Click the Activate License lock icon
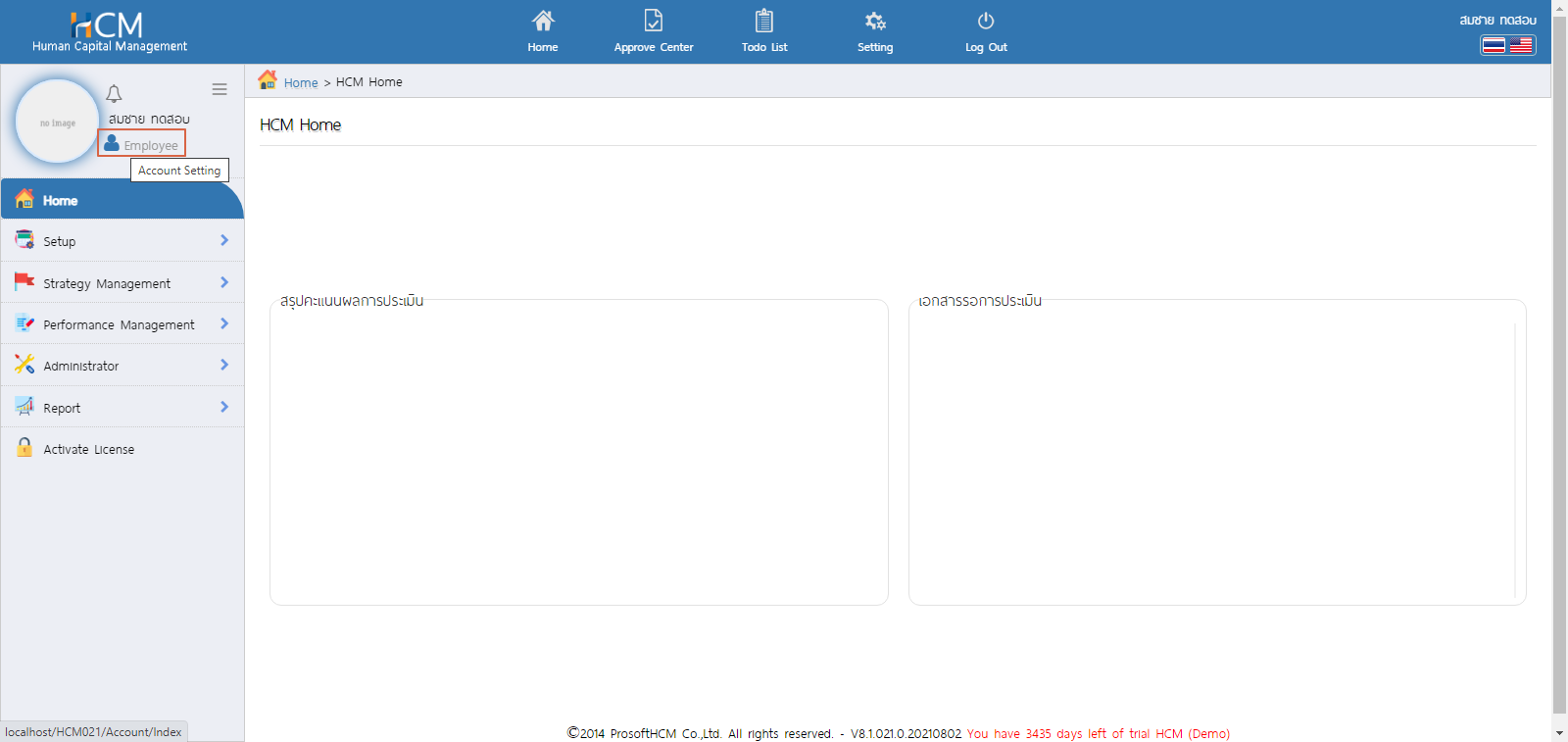Screen dimensions: 1568x742 tap(24, 447)
